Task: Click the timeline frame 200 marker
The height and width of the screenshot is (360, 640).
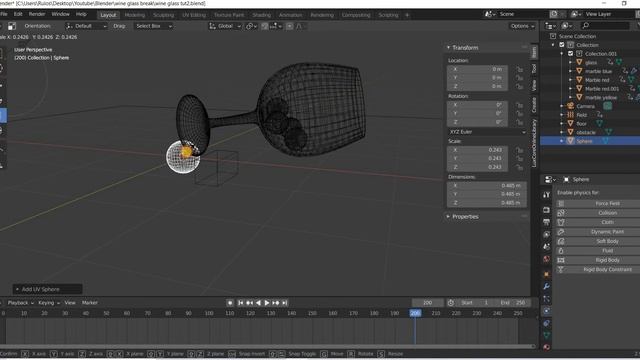Action: click(415, 313)
